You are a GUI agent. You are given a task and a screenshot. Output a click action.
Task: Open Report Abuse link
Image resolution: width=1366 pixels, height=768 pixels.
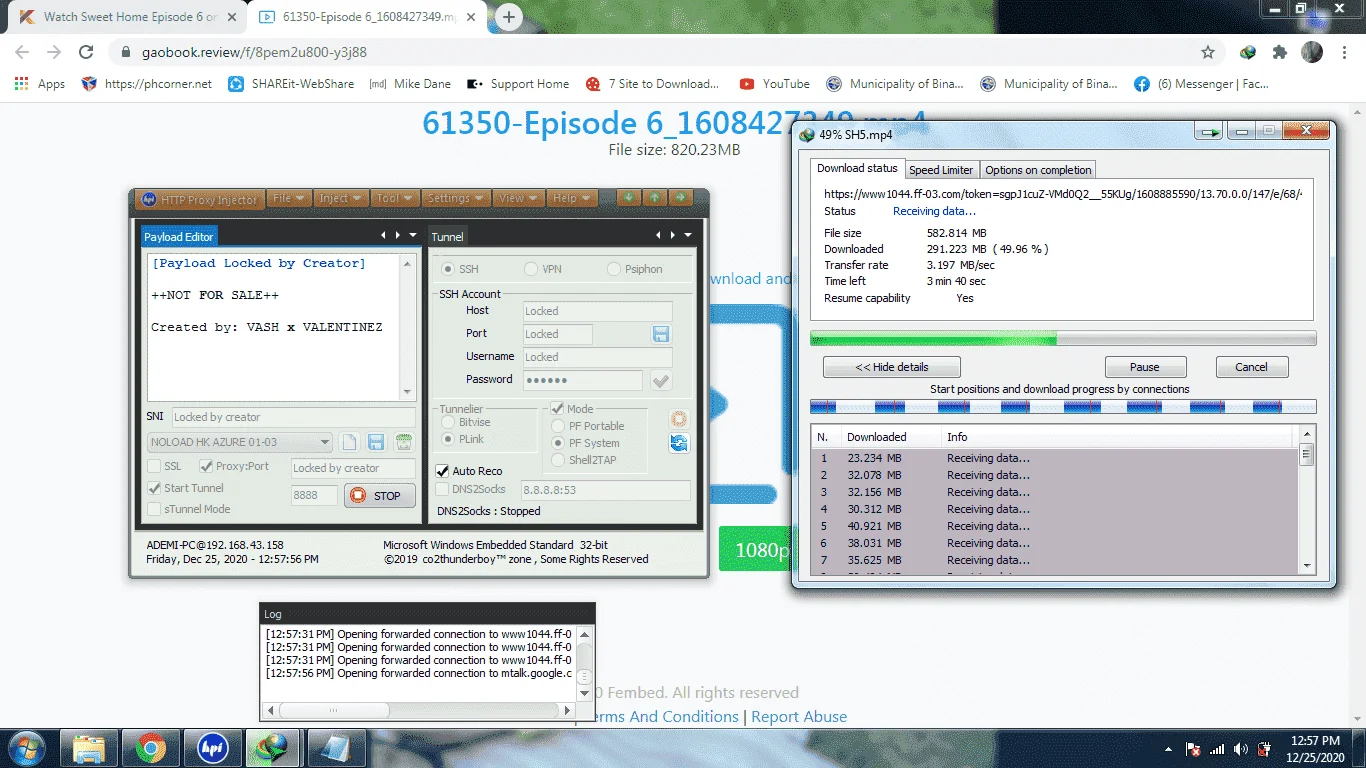pos(799,717)
